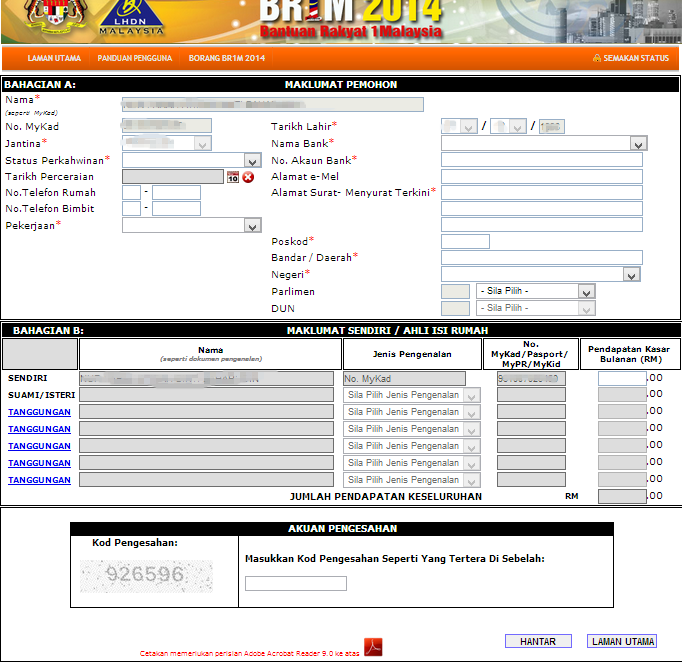
Task: Click the LAMAN UTAMA button at bottom
Action: (x=622, y=641)
